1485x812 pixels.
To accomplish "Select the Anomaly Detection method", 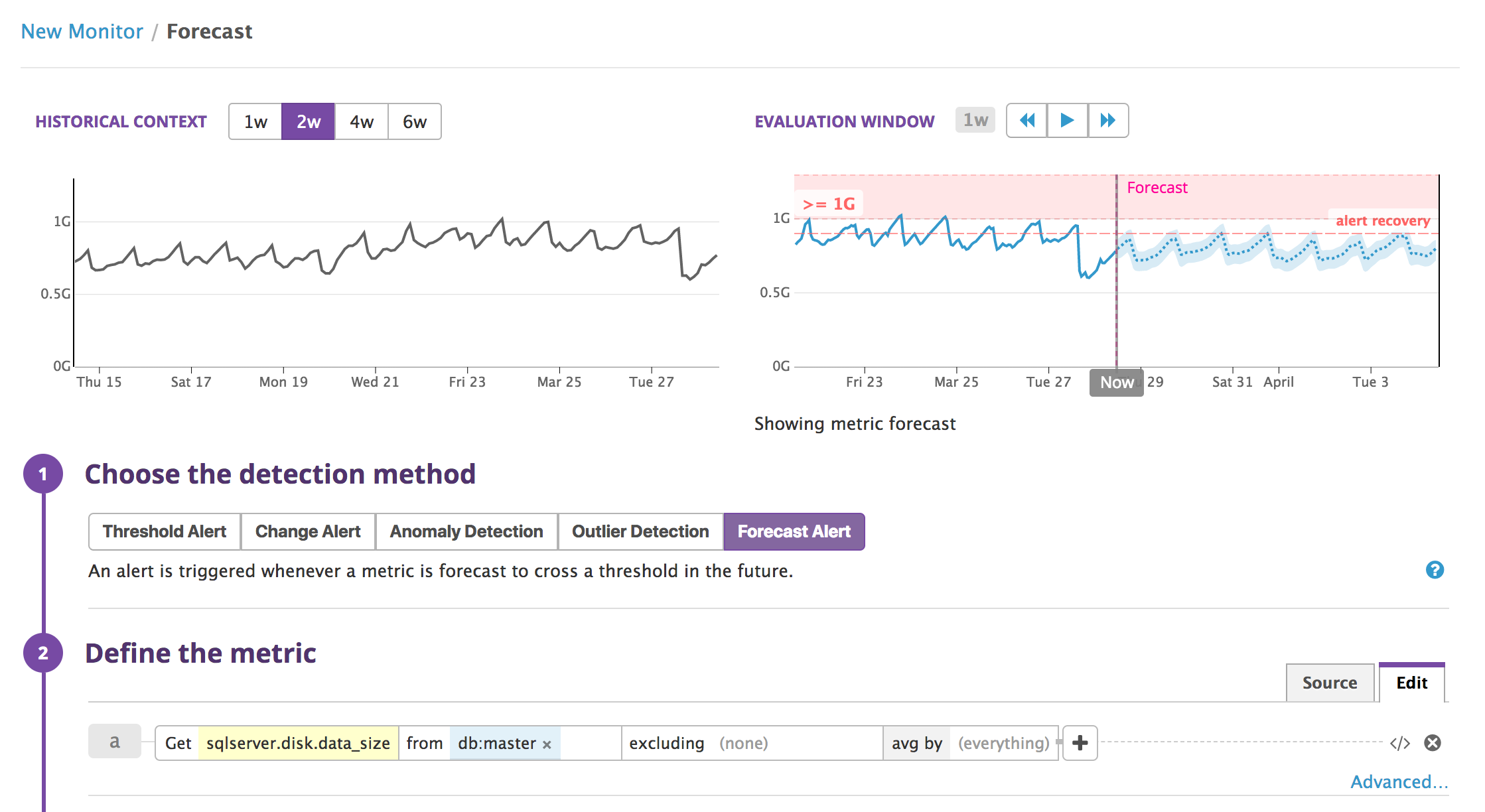I will click(x=466, y=531).
